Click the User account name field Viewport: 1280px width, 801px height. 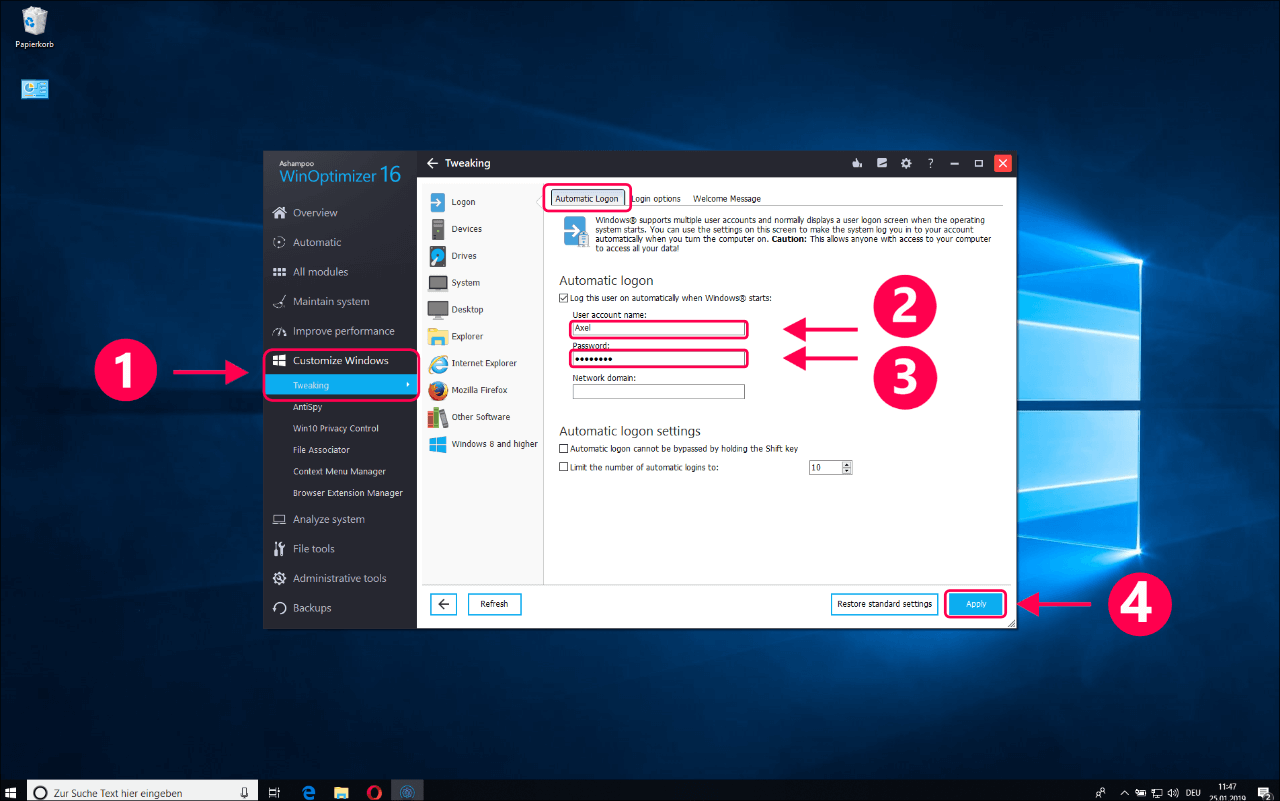point(658,328)
